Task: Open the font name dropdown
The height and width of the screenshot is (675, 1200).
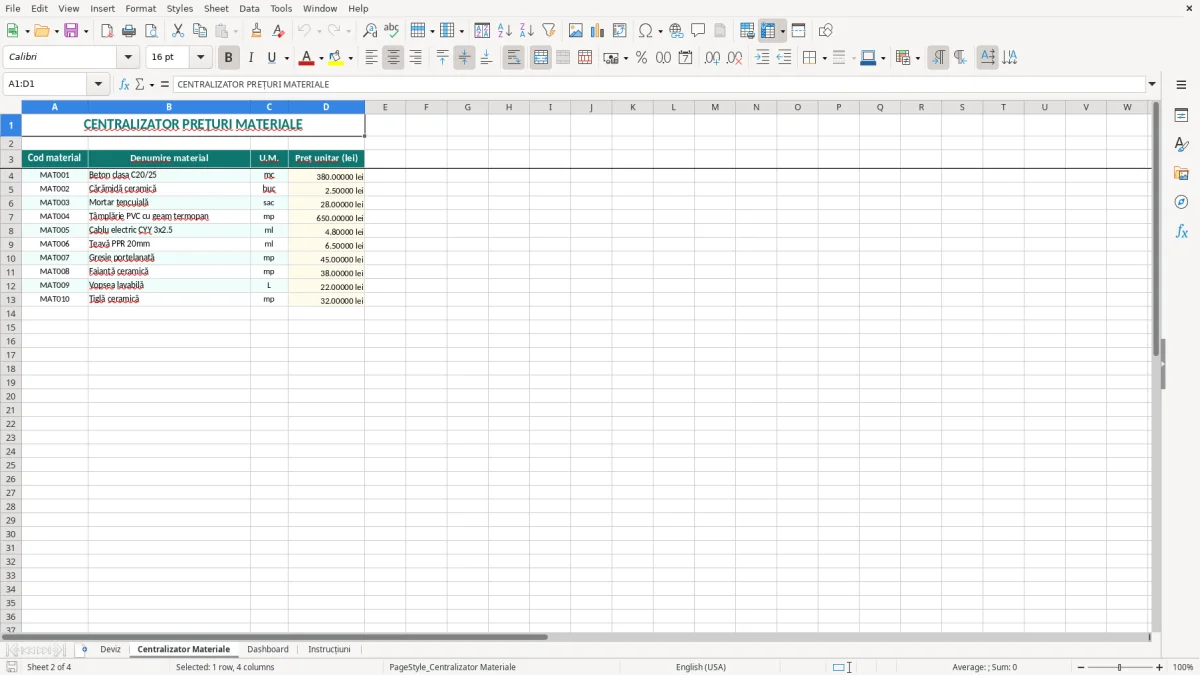Action: coord(128,58)
